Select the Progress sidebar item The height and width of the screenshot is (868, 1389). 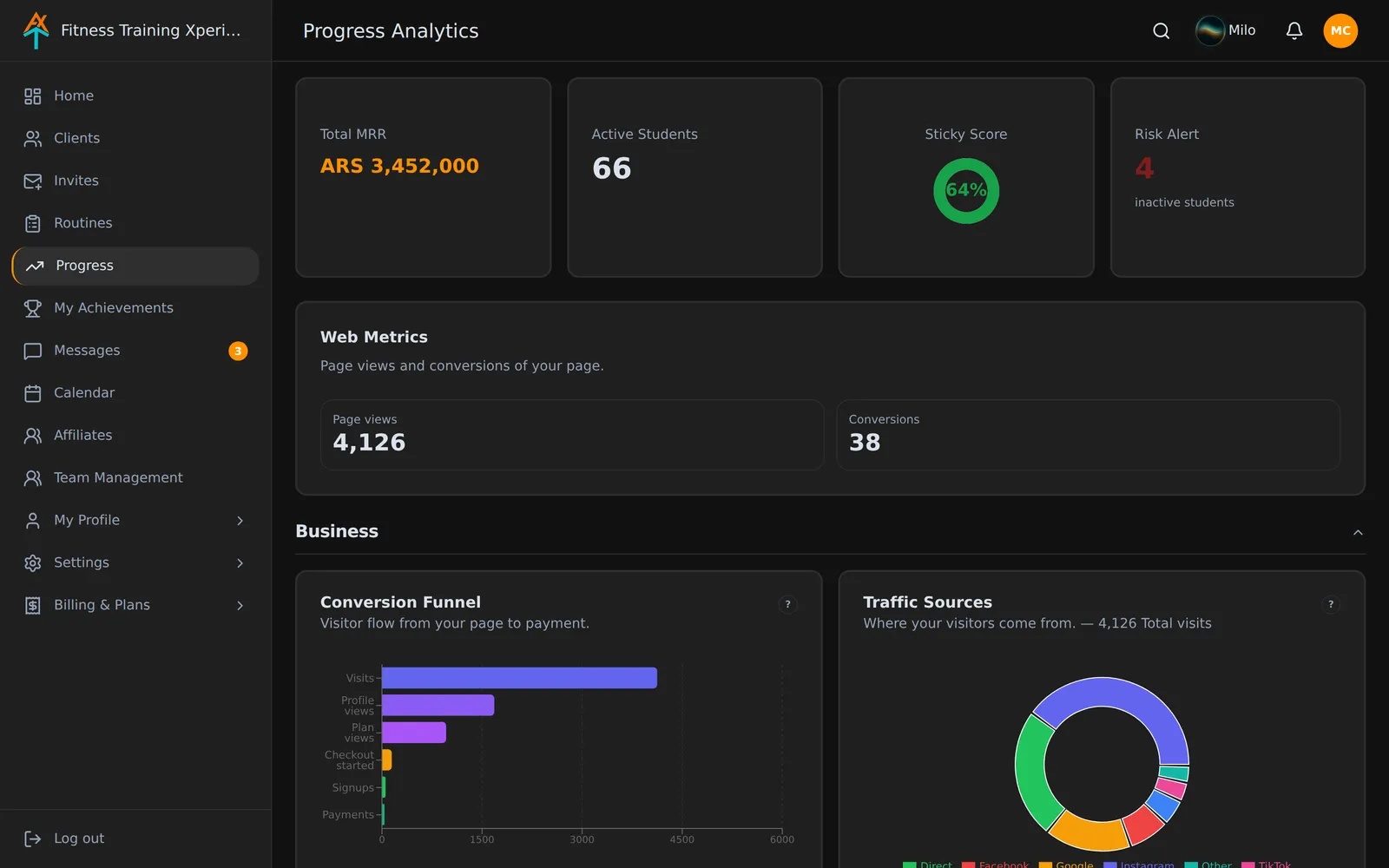coord(135,266)
